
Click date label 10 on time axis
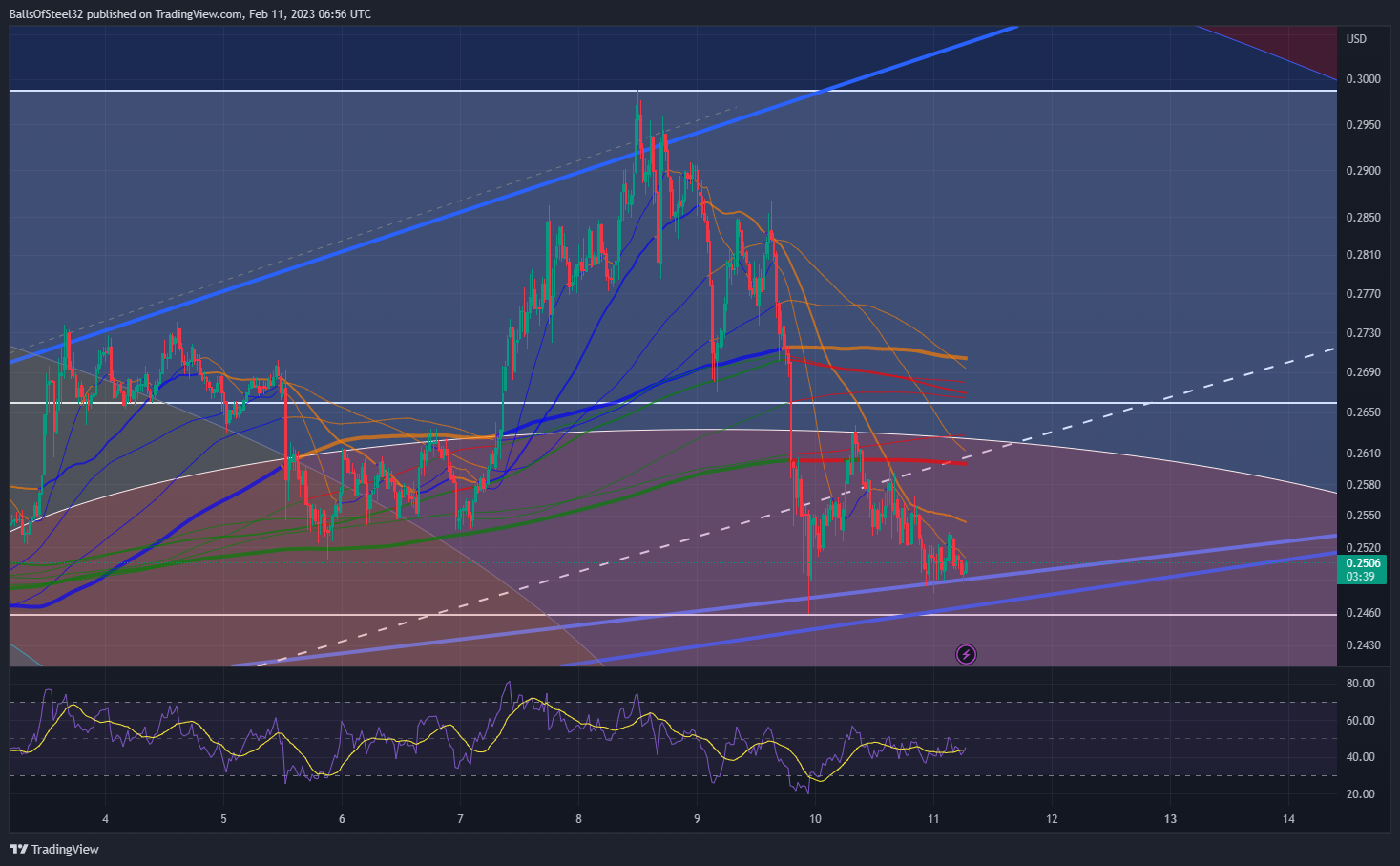pyautogui.click(x=815, y=819)
